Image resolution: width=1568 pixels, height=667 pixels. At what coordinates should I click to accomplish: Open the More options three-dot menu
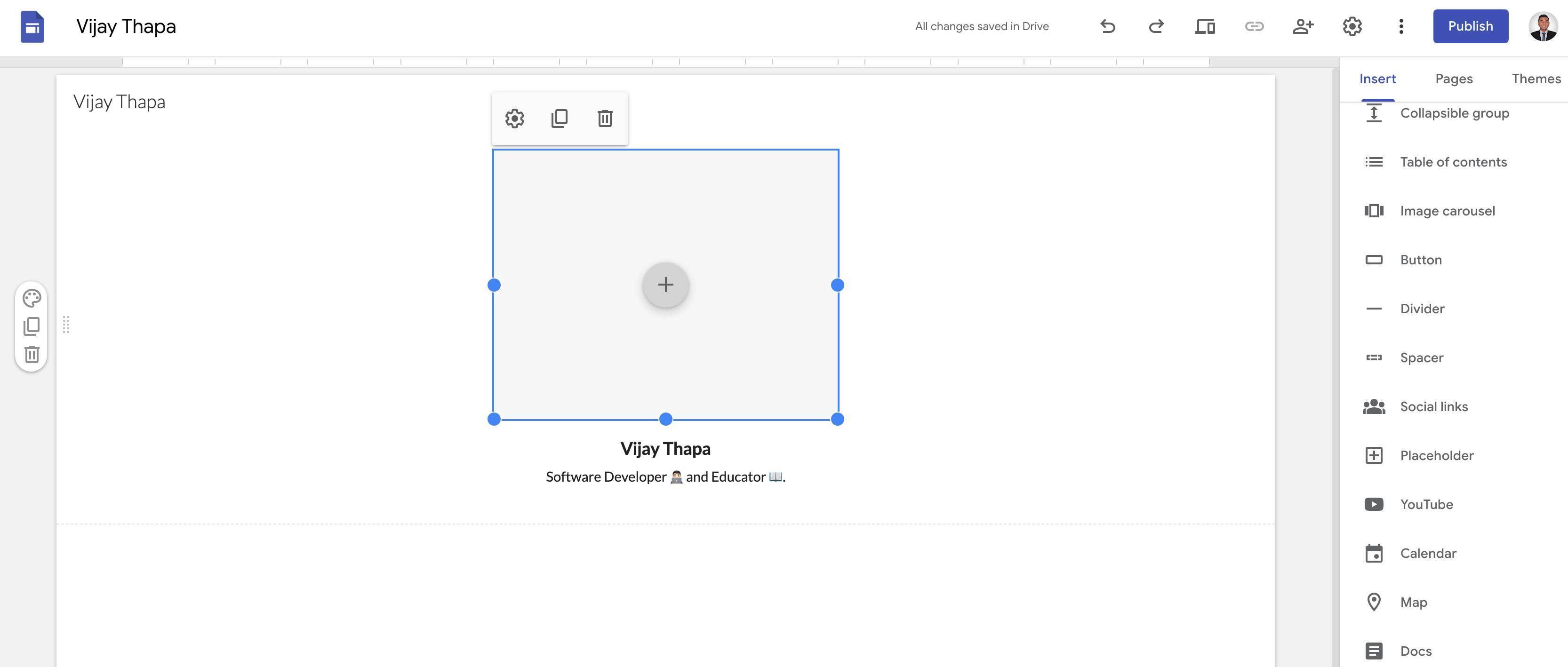1401,26
